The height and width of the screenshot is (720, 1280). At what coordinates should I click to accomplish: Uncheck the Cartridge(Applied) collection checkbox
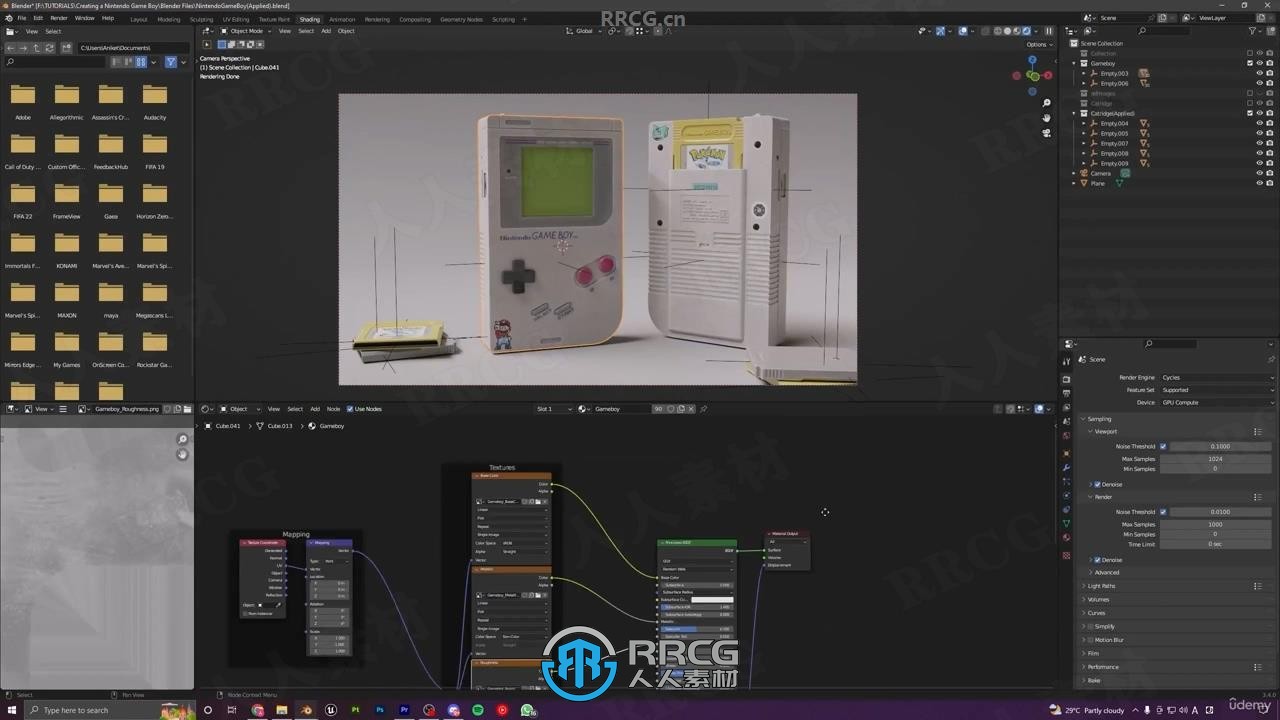[1250, 113]
